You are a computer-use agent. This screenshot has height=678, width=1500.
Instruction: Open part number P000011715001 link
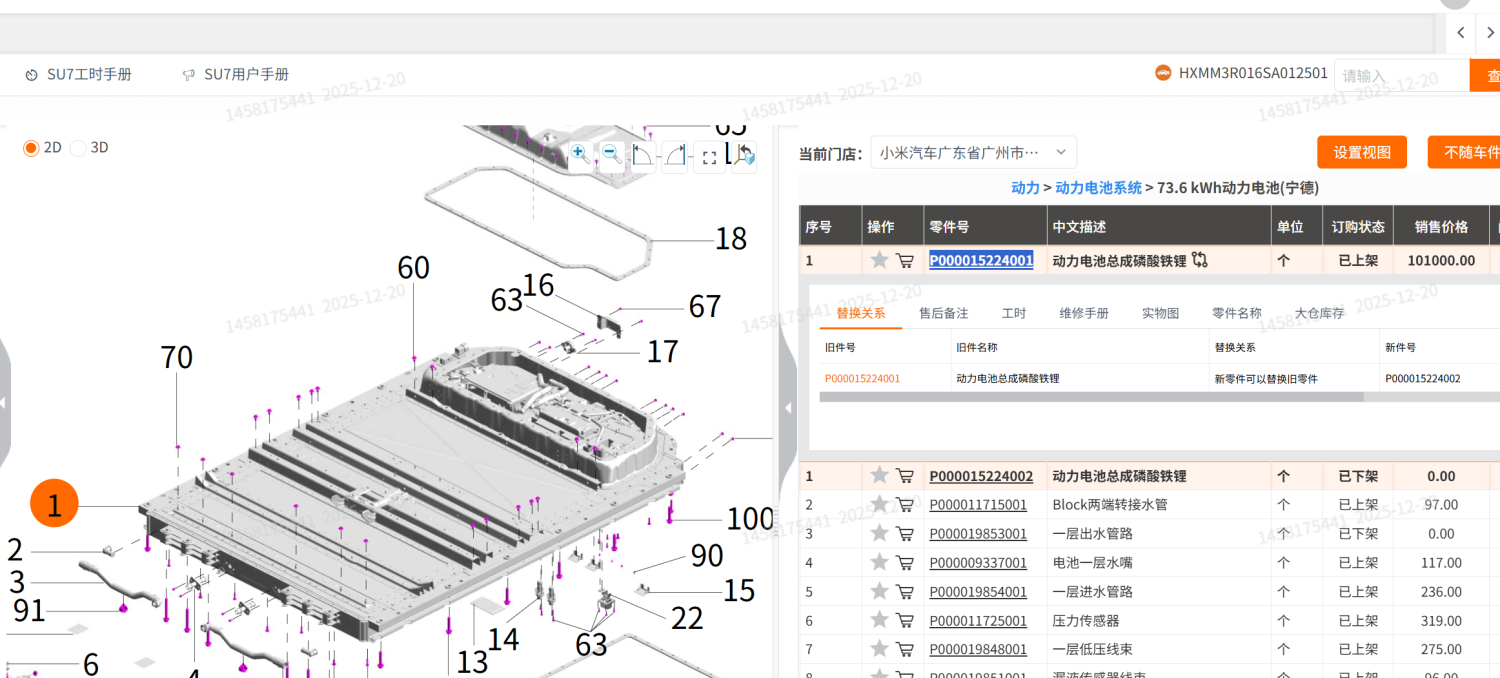click(x=978, y=505)
